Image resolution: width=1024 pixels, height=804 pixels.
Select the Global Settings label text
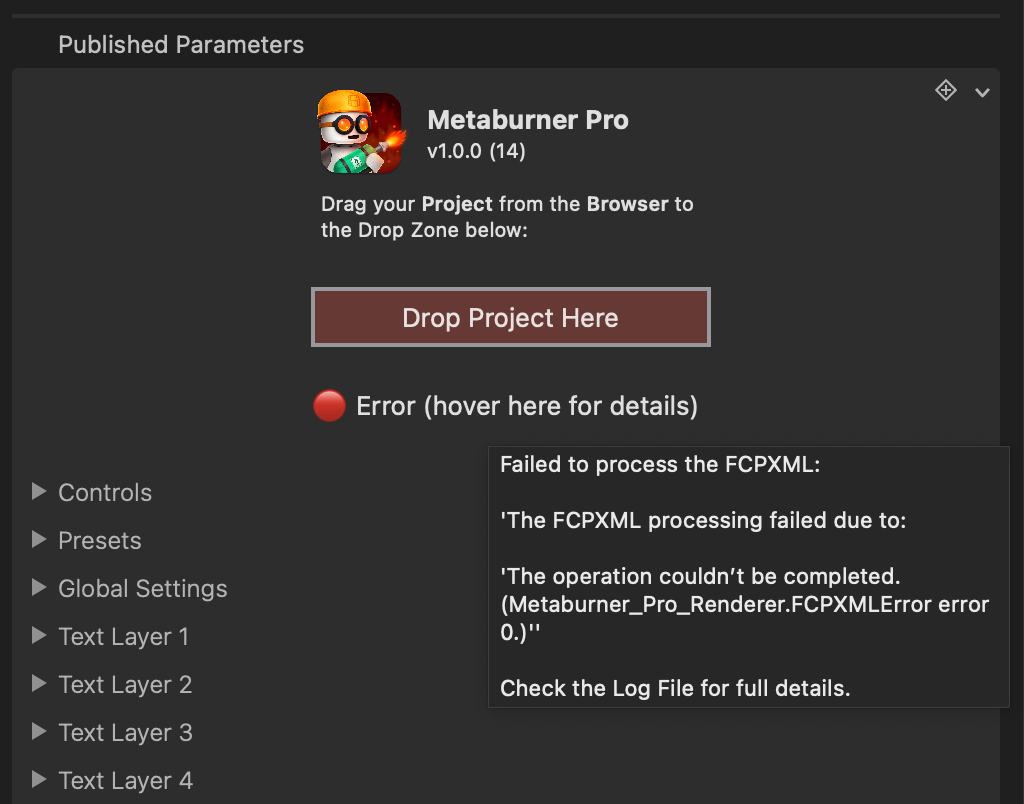pyautogui.click(x=143, y=589)
